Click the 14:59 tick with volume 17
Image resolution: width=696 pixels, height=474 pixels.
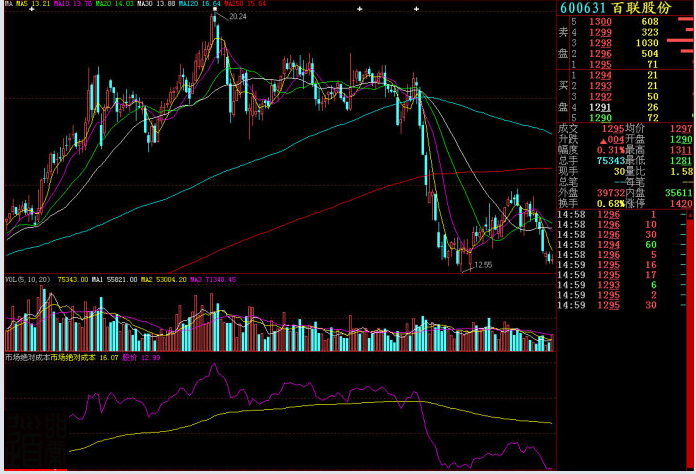(x=621, y=275)
